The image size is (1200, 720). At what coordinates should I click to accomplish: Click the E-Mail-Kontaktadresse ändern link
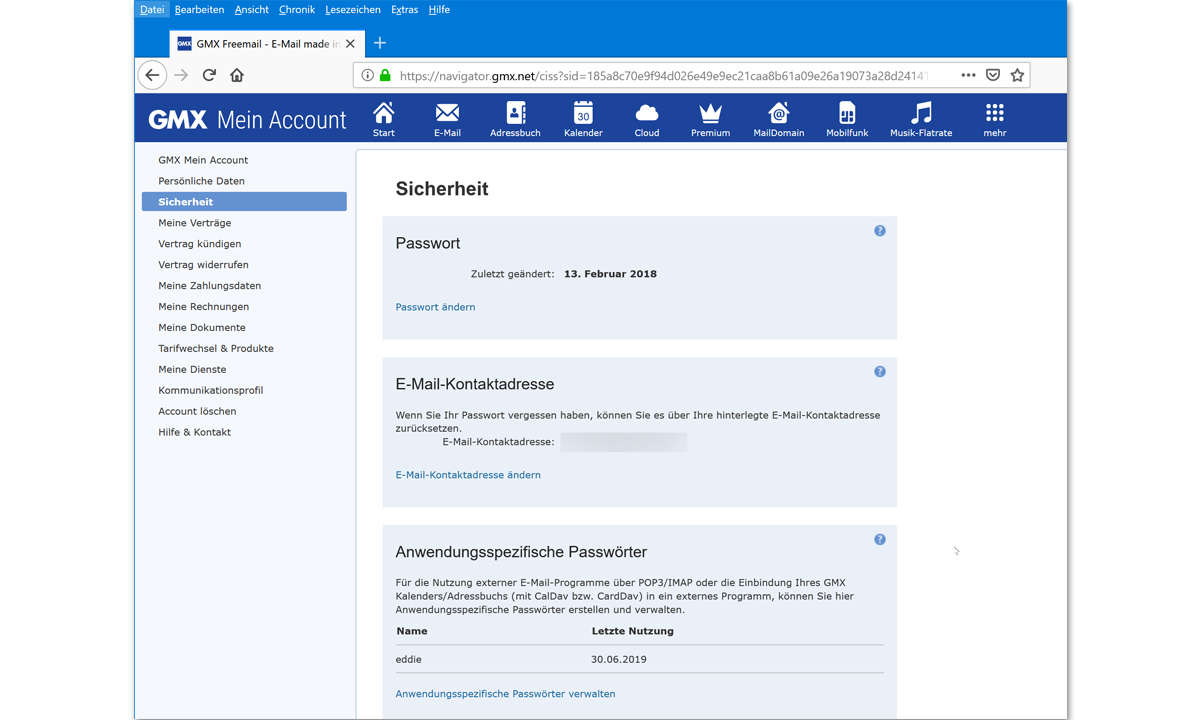468,475
